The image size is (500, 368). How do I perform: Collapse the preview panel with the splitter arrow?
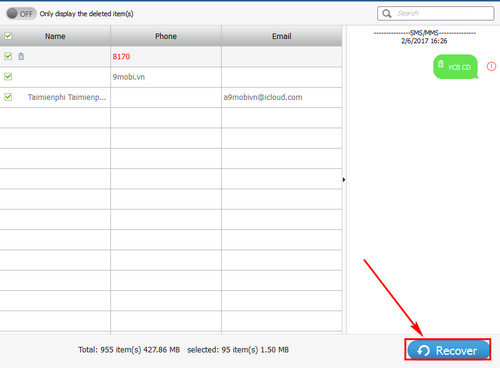point(344,180)
